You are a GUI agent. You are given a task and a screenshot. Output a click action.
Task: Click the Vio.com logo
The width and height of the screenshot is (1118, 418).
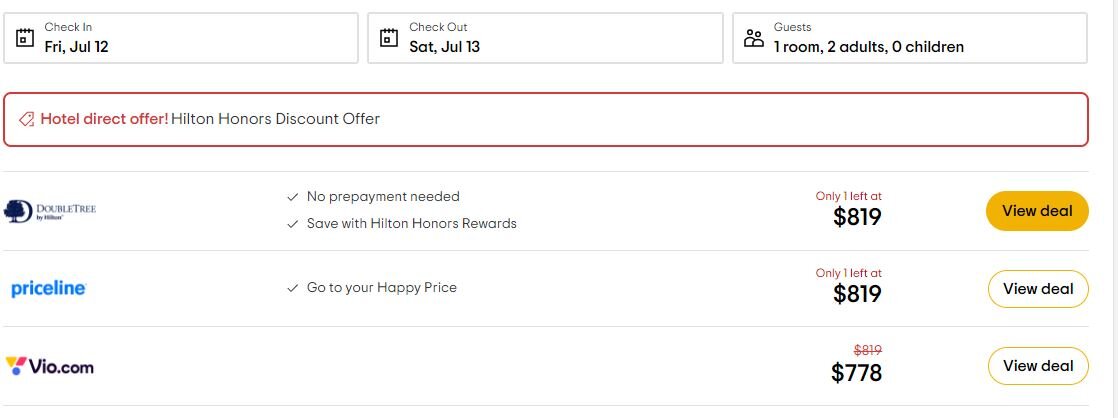click(50, 366)
